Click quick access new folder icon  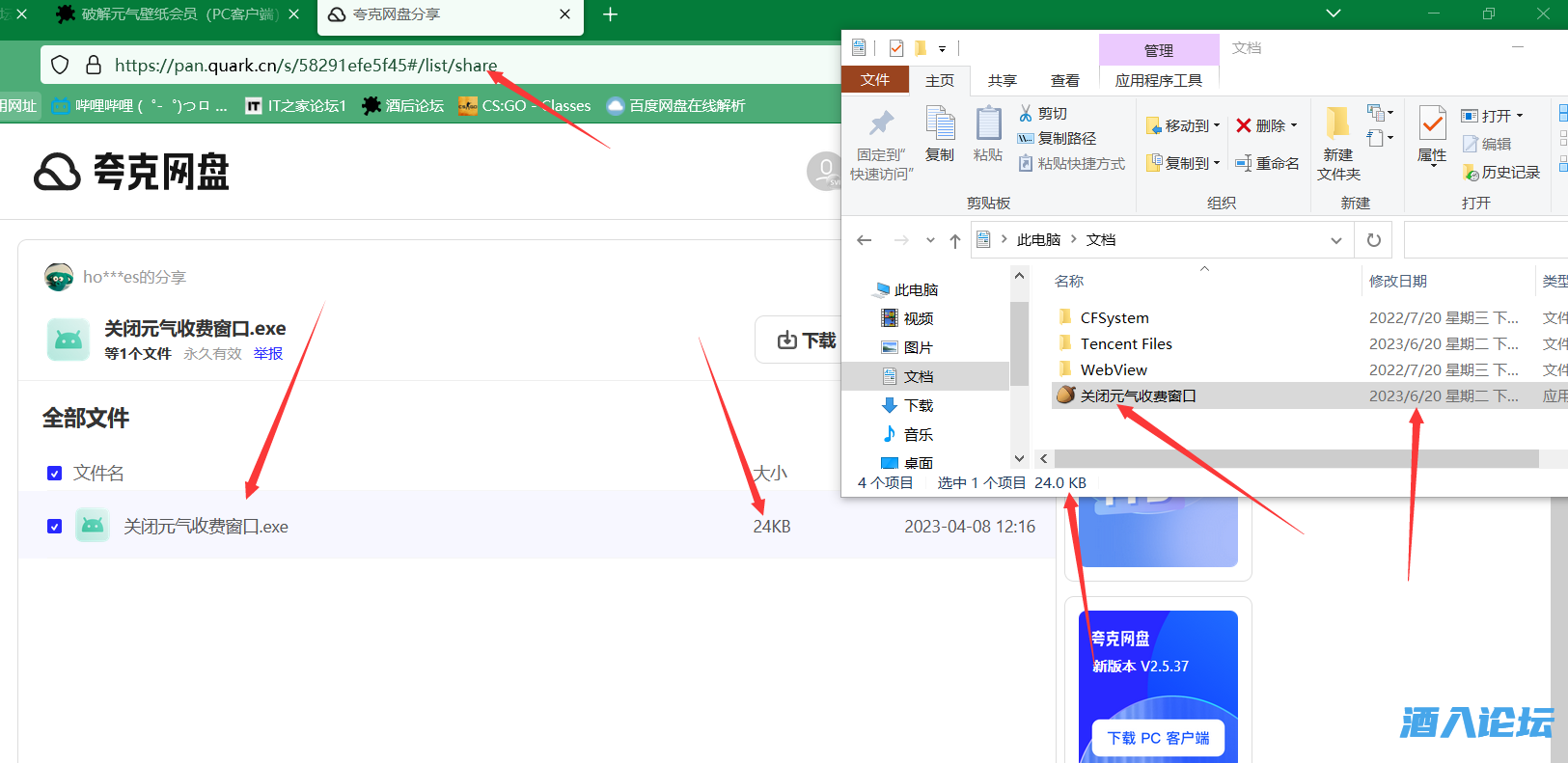coord(920,48)
